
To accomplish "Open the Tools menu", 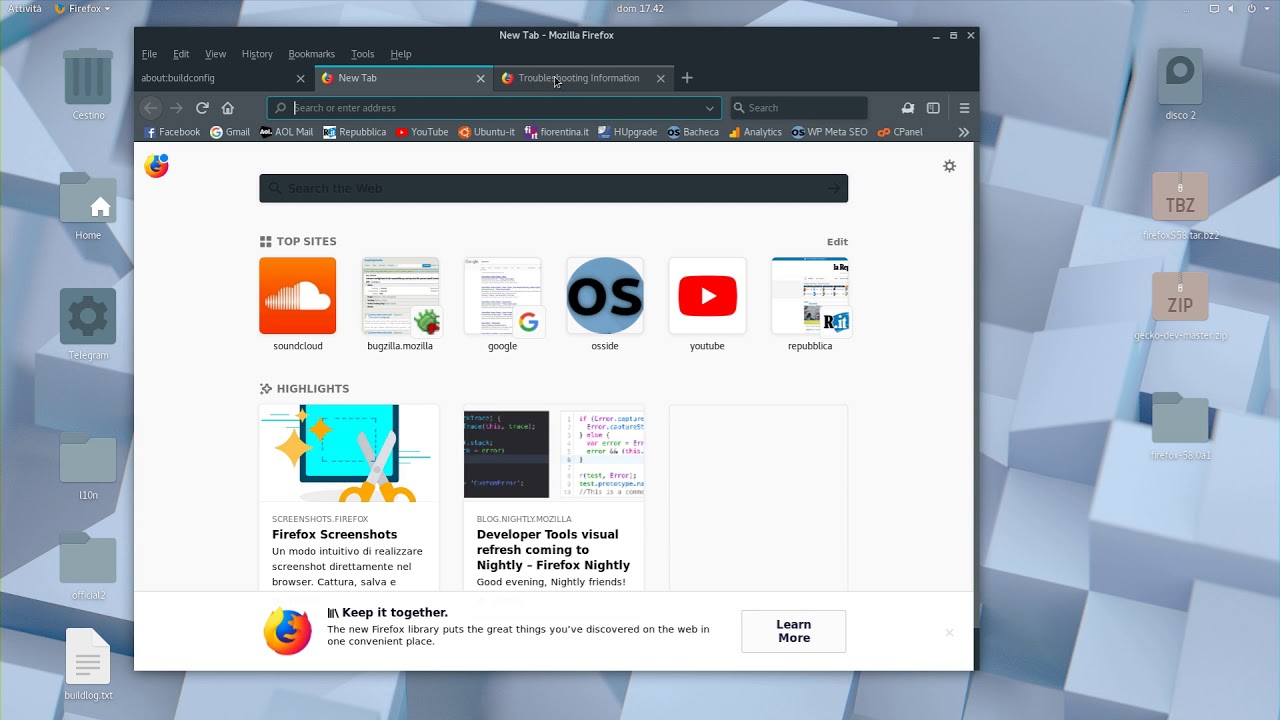I will coord(363,54).
